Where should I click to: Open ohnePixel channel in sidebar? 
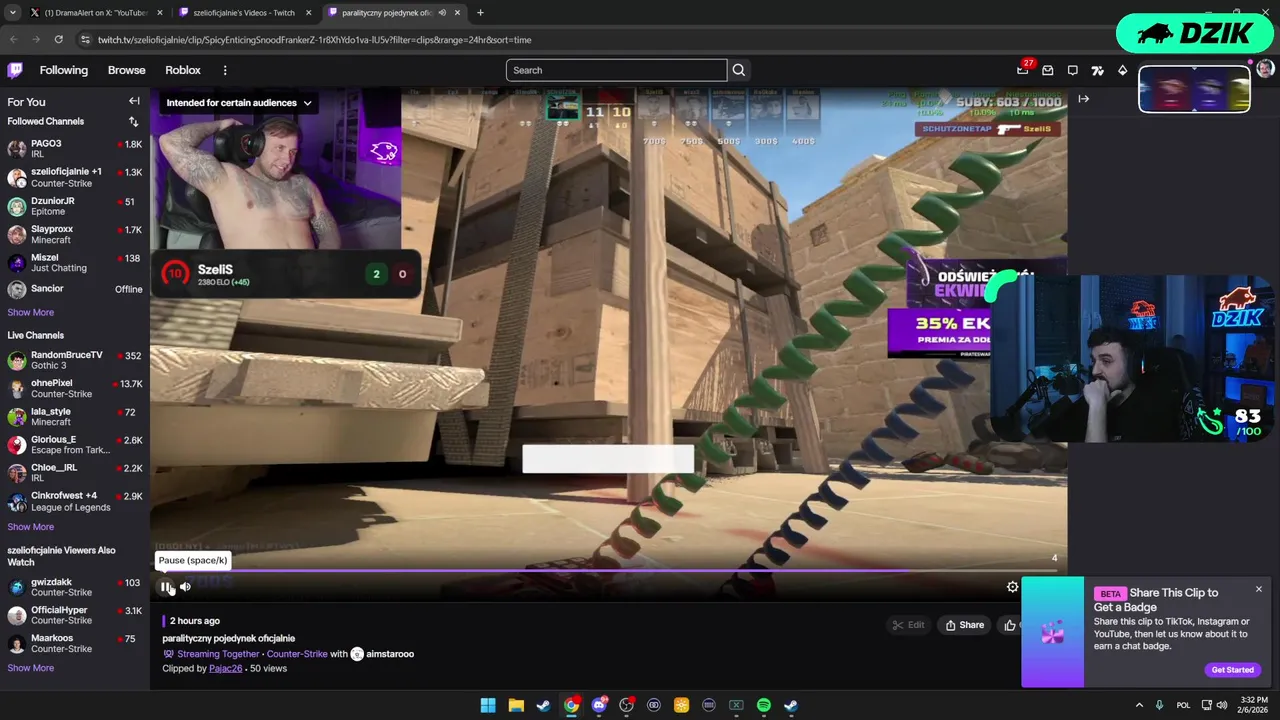[x=75, y=388]
